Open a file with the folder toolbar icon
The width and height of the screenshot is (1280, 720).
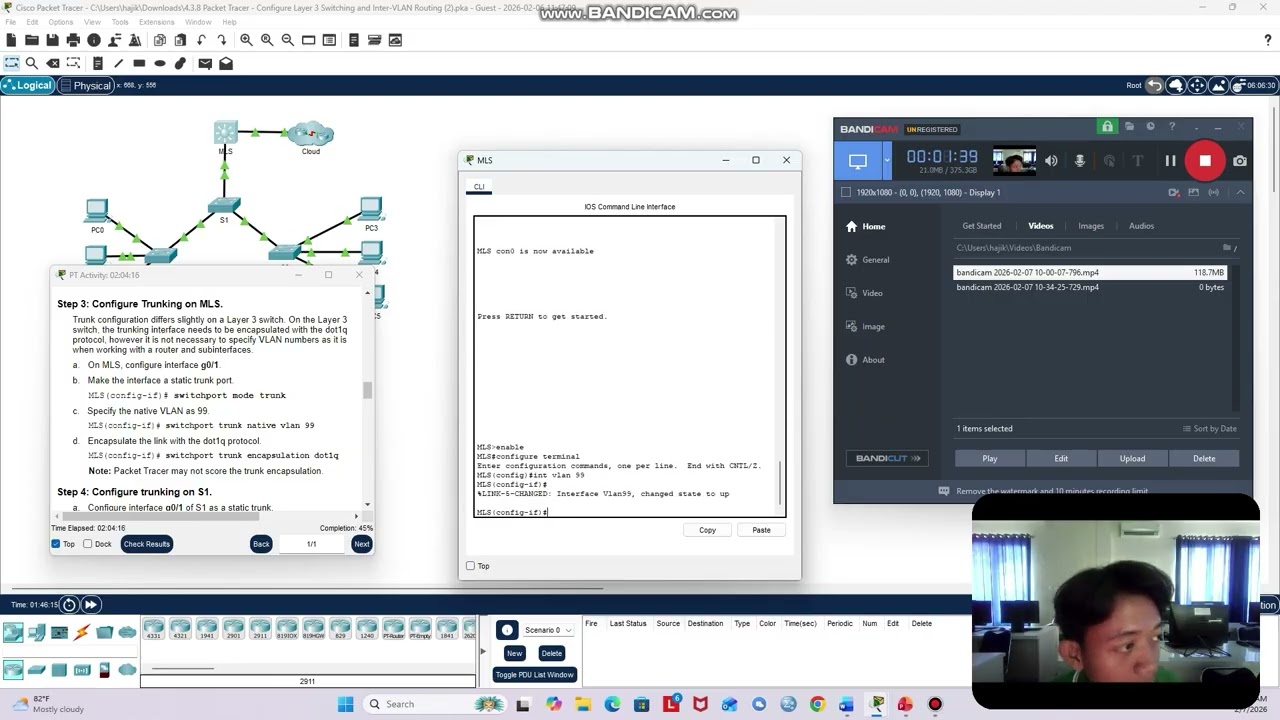point(32,40)
